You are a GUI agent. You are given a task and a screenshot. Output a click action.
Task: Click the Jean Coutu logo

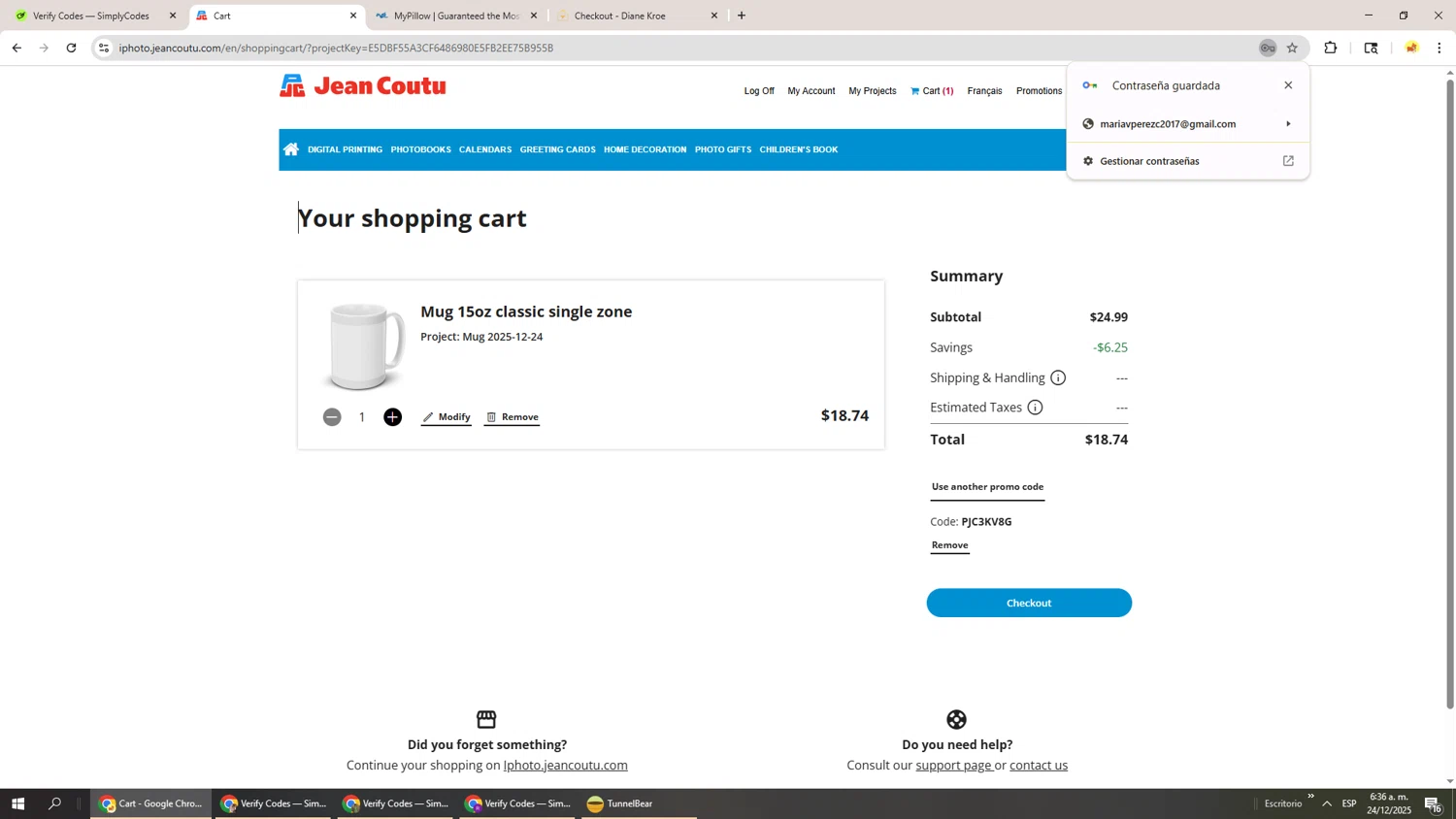click(x=363, y=86)
